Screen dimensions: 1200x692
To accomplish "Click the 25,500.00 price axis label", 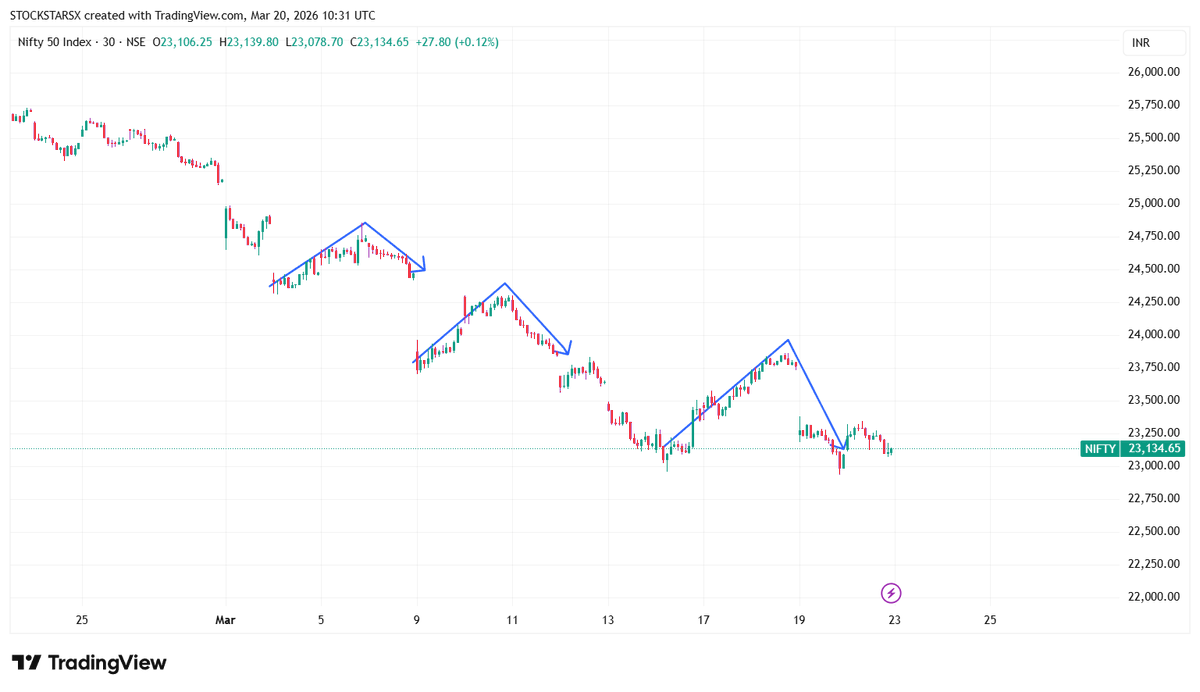I will pos(1153,138).
